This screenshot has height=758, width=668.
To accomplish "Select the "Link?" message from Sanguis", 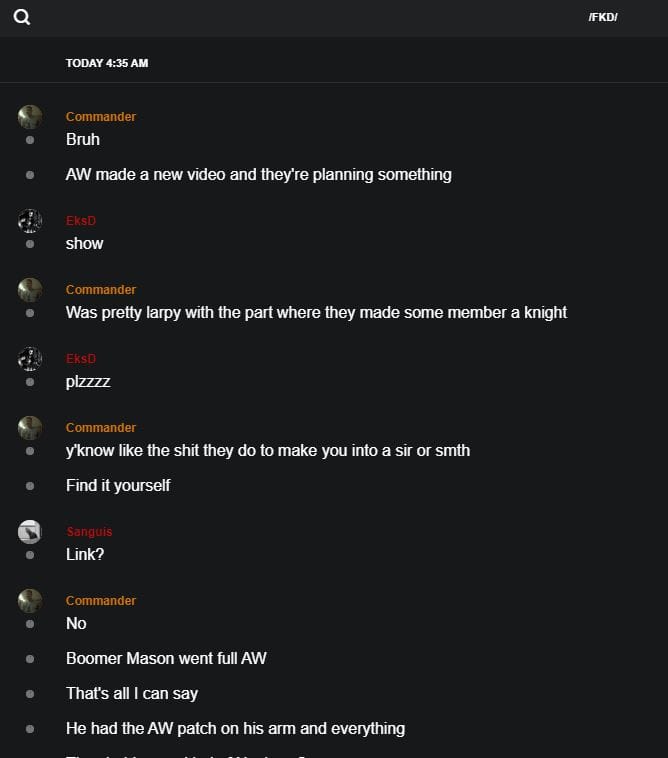I will (x=85, y=555).
